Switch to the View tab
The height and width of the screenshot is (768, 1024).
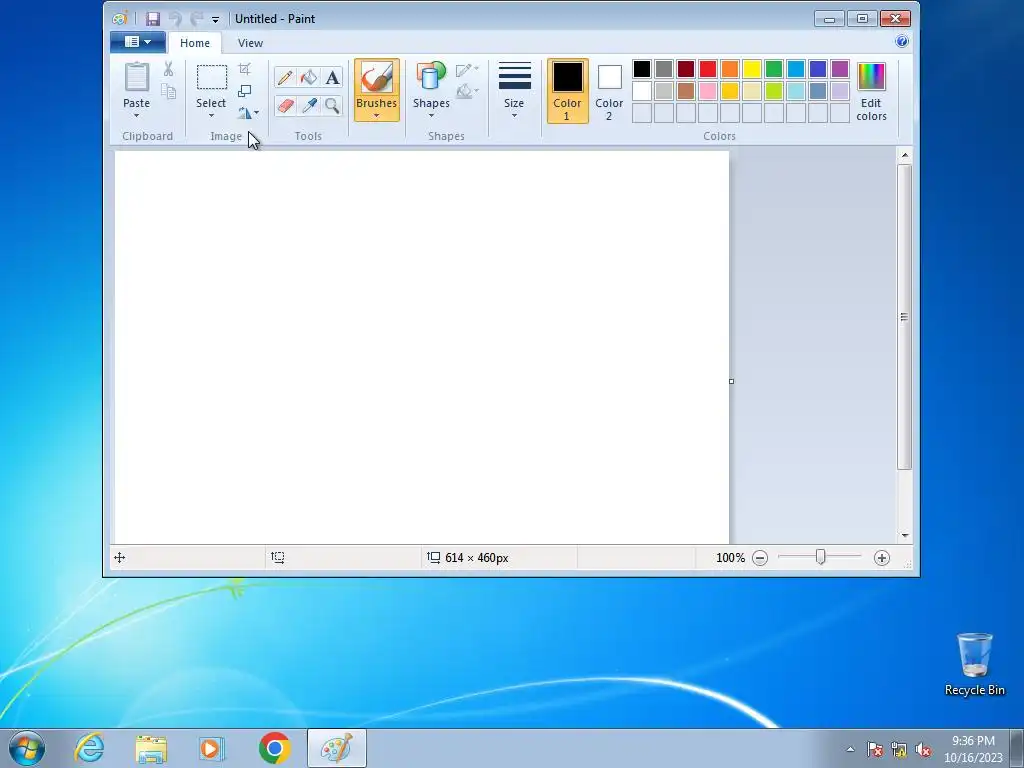pyautogui.click(x=250, y=43)
